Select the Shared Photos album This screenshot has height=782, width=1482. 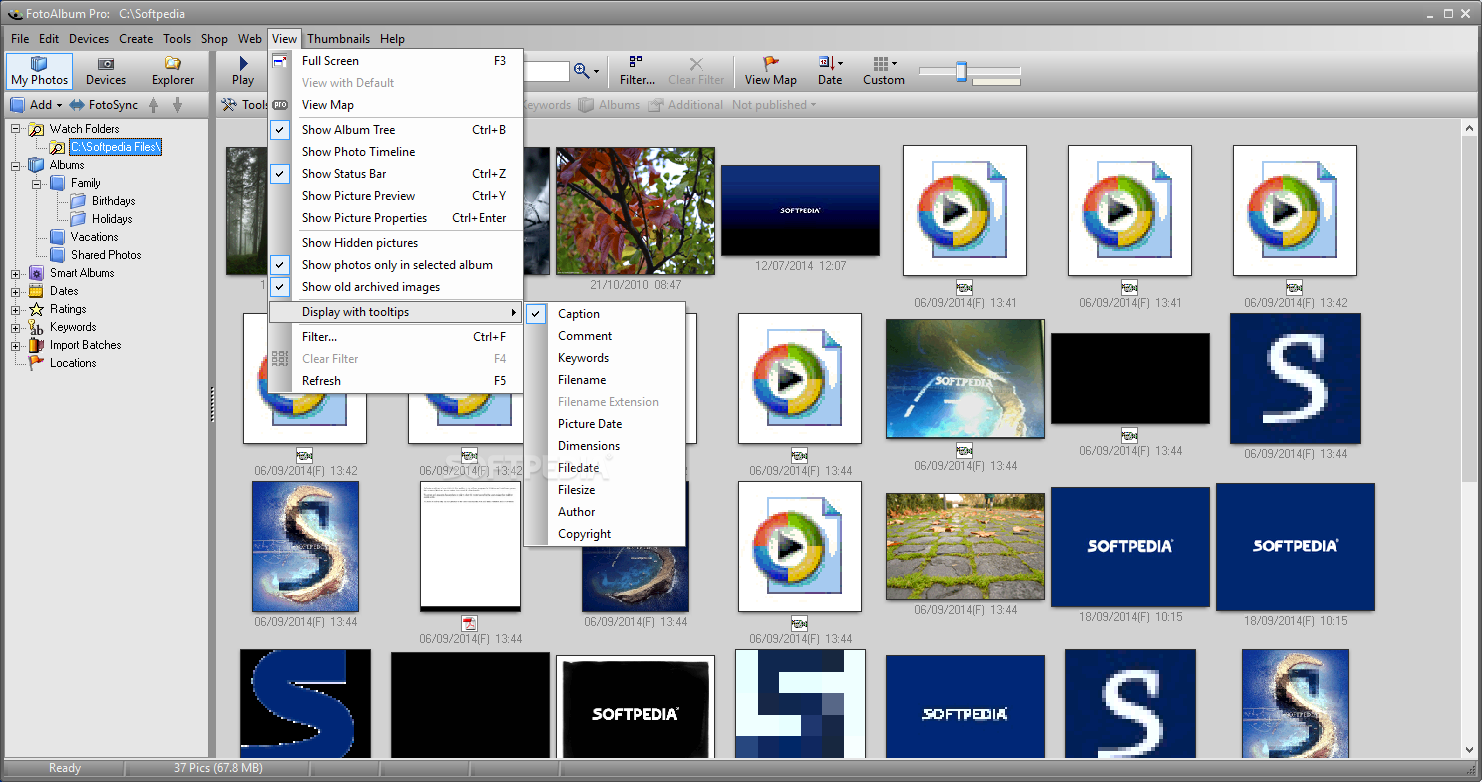[x=106, y=255]
